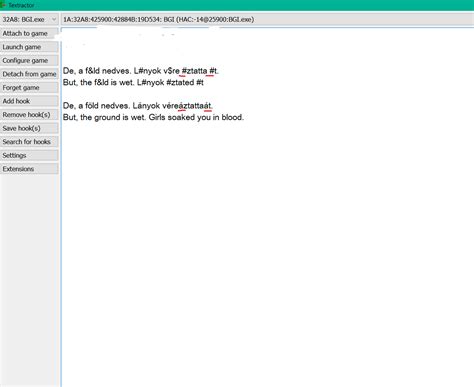Click the Remove hook(s) button
The image size is (474, 387).
(29, 115)
